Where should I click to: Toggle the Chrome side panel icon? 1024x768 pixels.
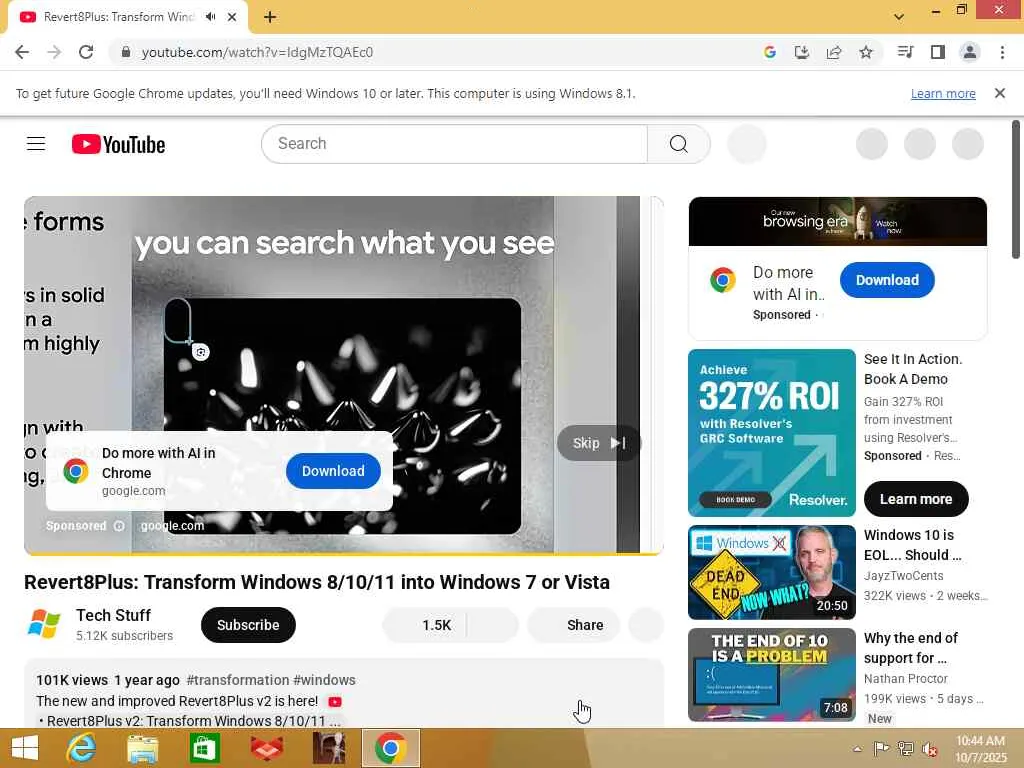click(938, 52)
